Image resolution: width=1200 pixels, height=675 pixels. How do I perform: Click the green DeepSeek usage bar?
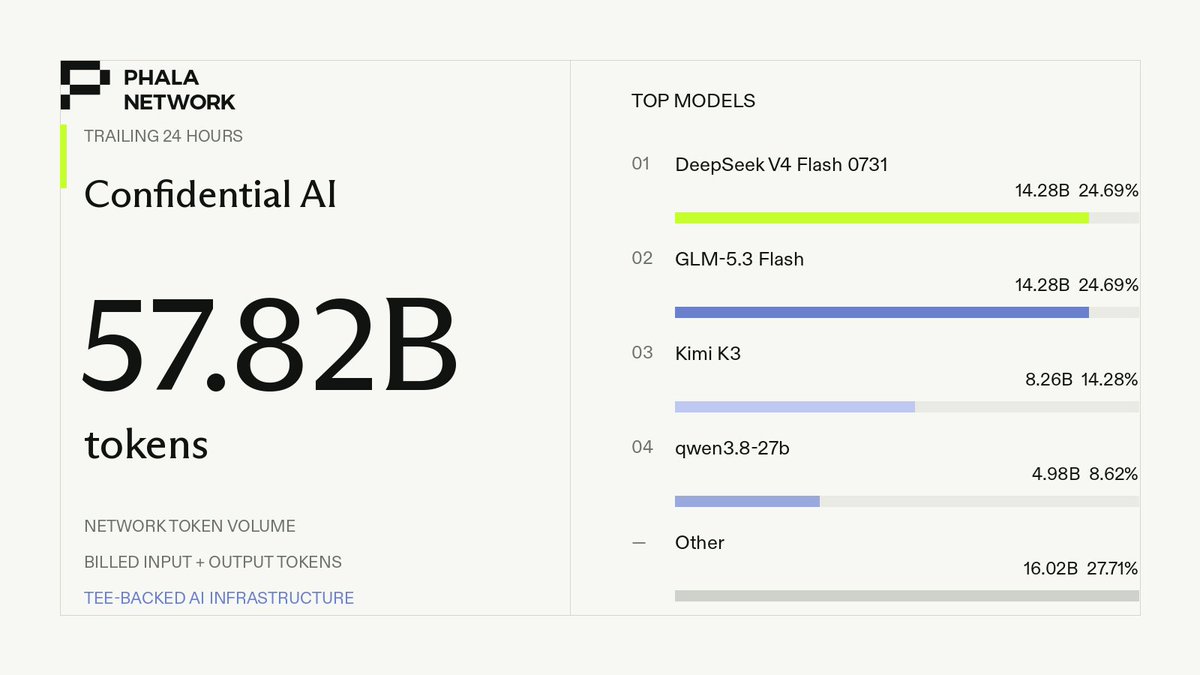882,217
